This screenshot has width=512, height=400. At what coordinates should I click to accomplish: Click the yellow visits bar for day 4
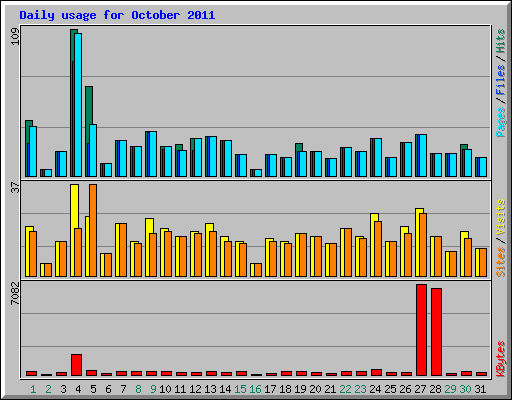(x=74, y=230)
